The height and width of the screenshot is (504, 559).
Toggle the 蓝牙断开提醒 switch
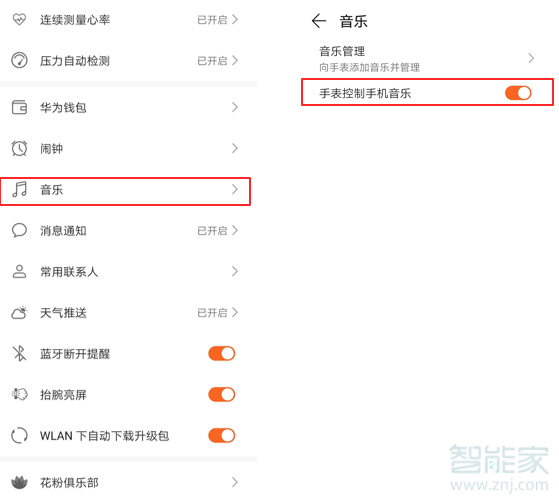click(221, 354)
